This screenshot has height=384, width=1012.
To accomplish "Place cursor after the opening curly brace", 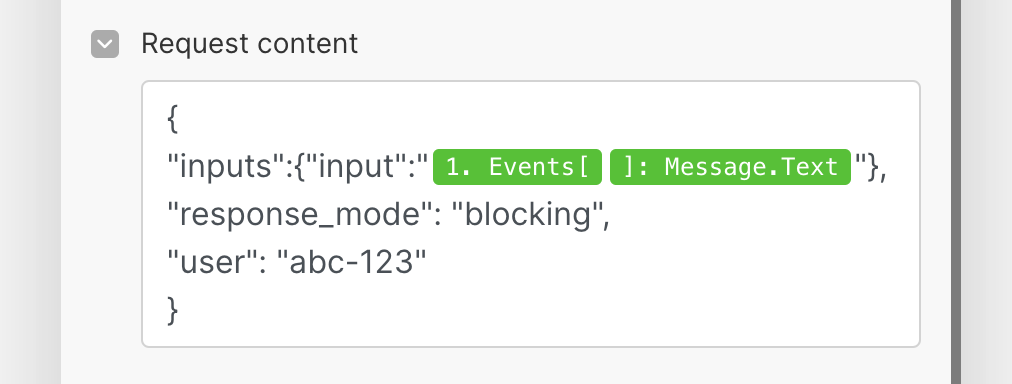I will coord(178,119).
